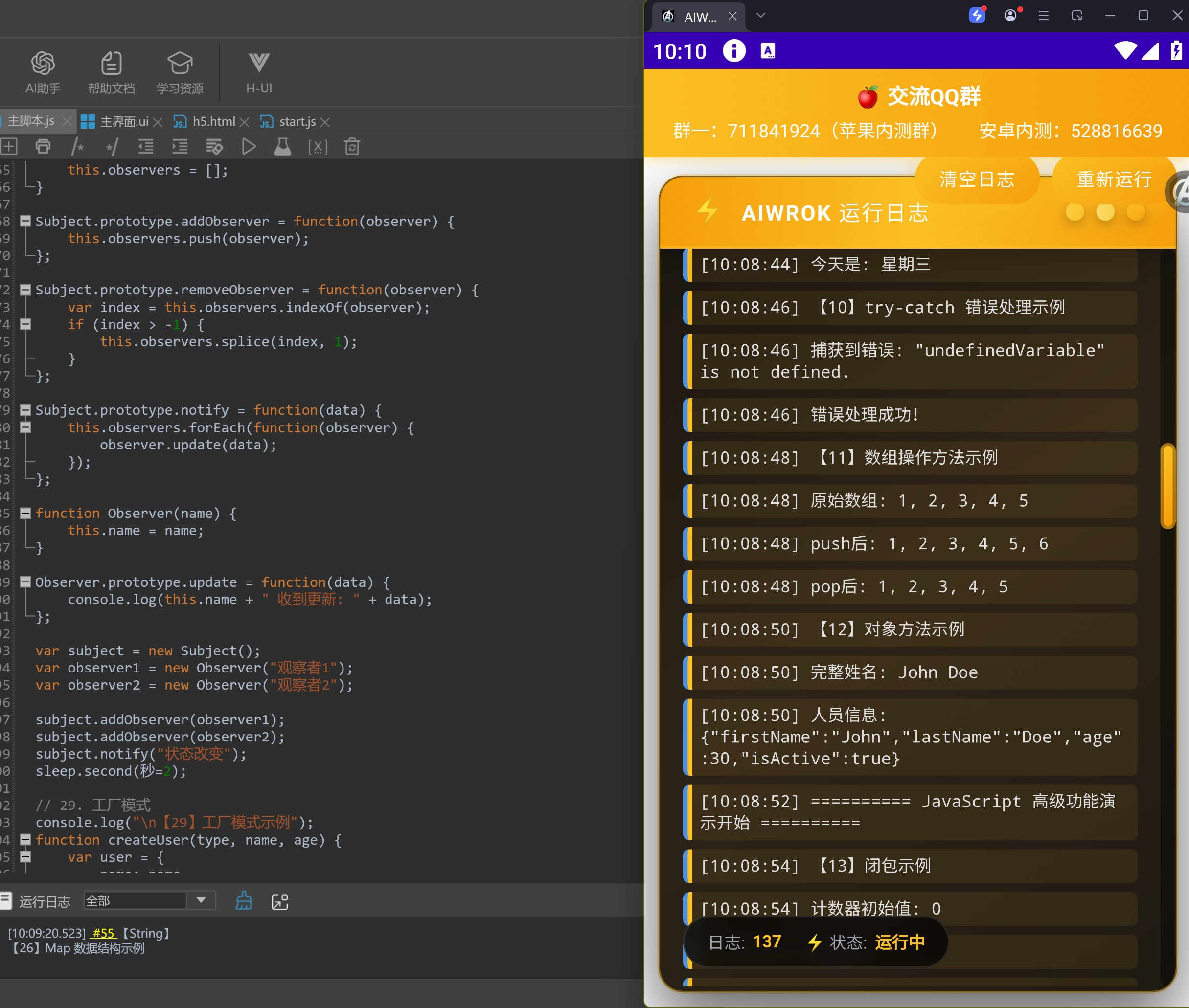The image size is (1189, 1008).
Task: Decrease indent using outdent icon
Action: (146, 147)
